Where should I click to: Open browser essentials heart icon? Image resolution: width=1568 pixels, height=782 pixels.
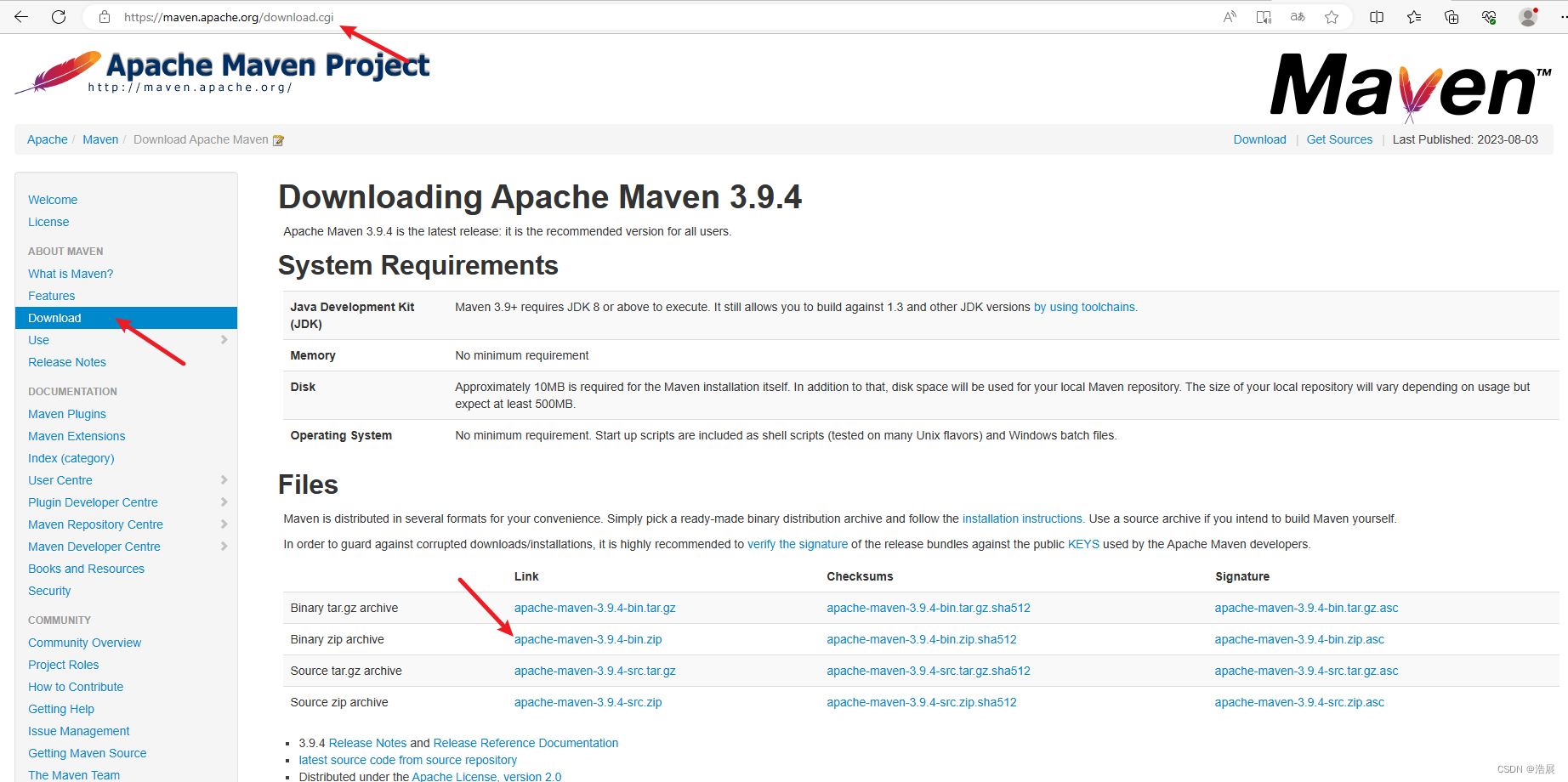(1489, 17)
